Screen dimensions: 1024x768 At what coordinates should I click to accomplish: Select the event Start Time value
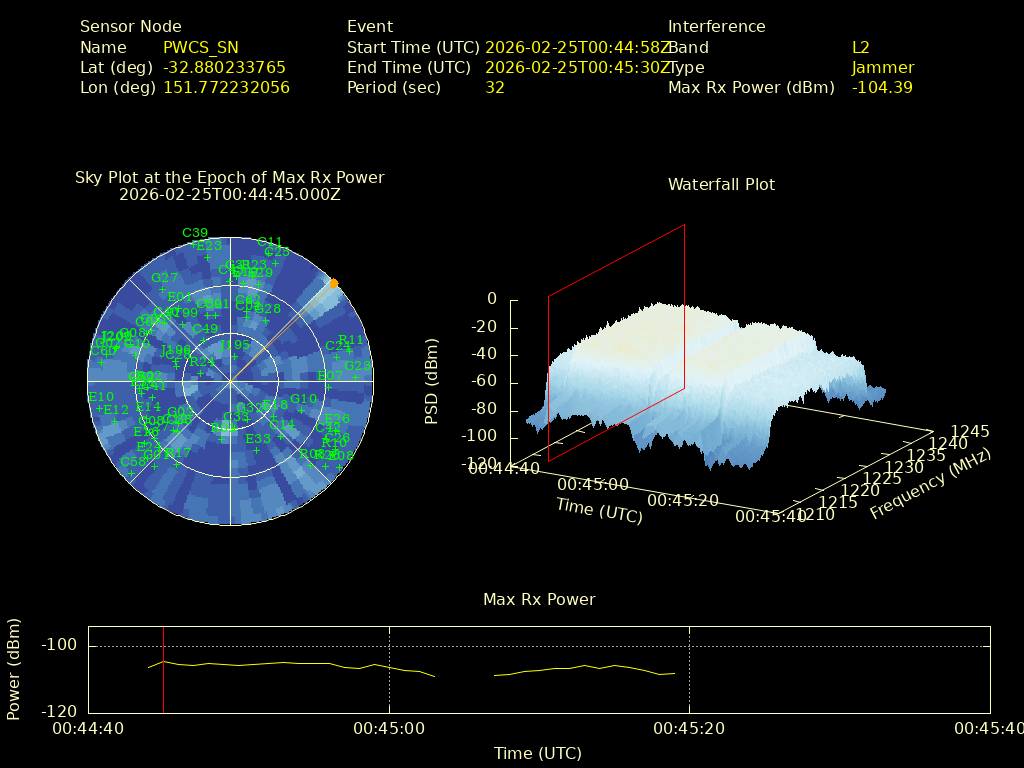point(576,47)
